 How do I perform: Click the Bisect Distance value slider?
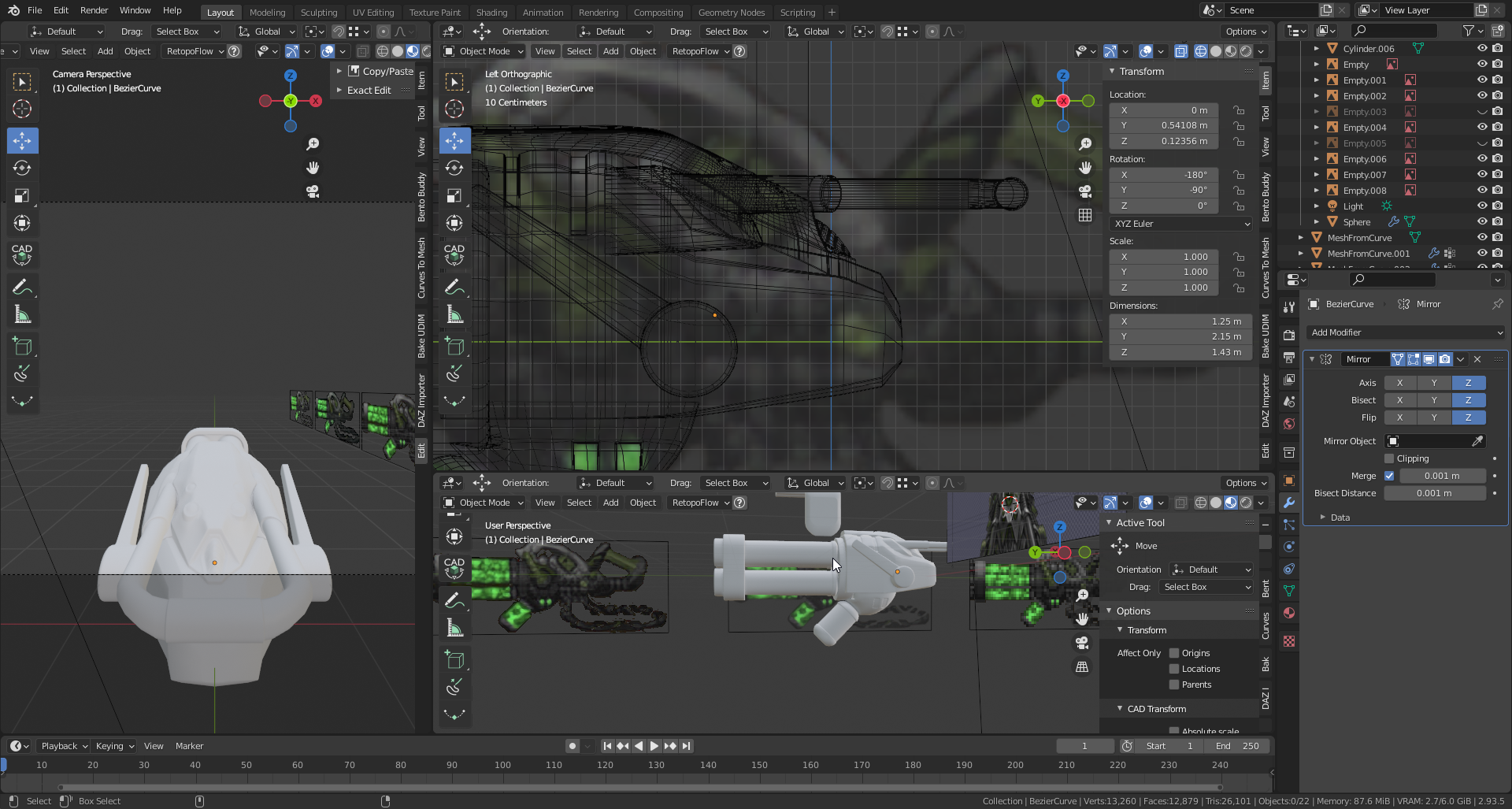tap(1434, 493)
